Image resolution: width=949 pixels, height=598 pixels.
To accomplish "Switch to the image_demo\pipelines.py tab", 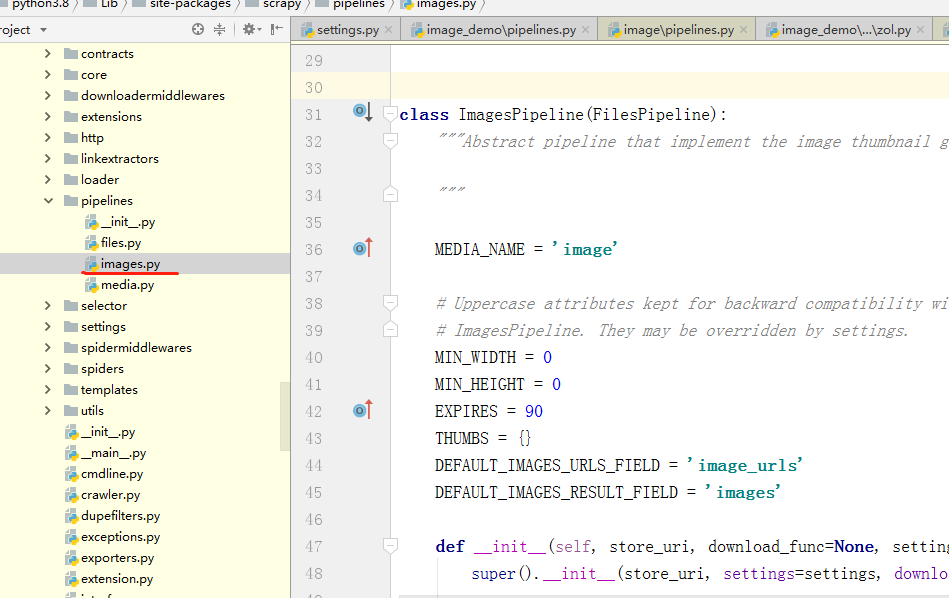I will pyautogui.click(x=501, y=30).
